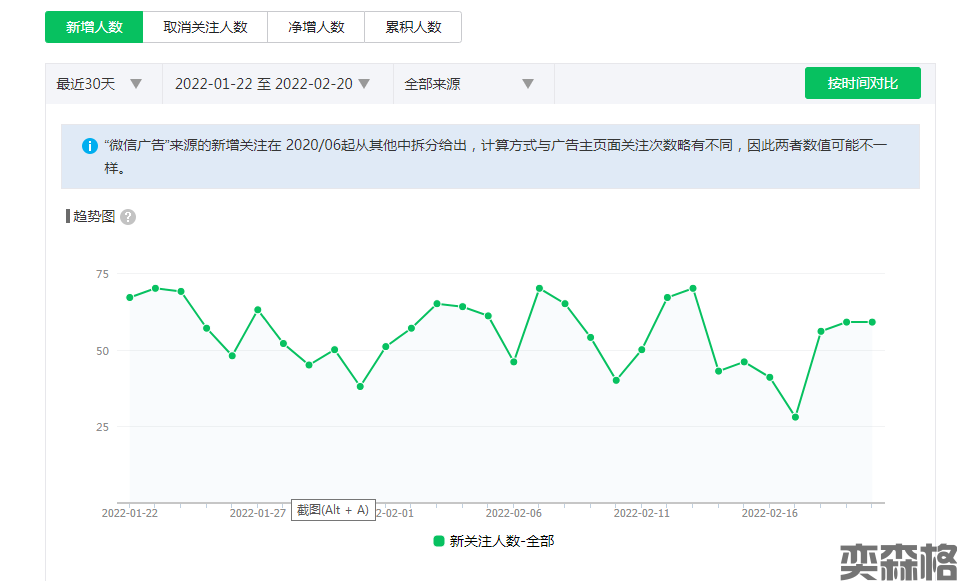Click the help question mark beside 趋势图
Viewport: 957px width, 581px height.
(x=128, y=217)
